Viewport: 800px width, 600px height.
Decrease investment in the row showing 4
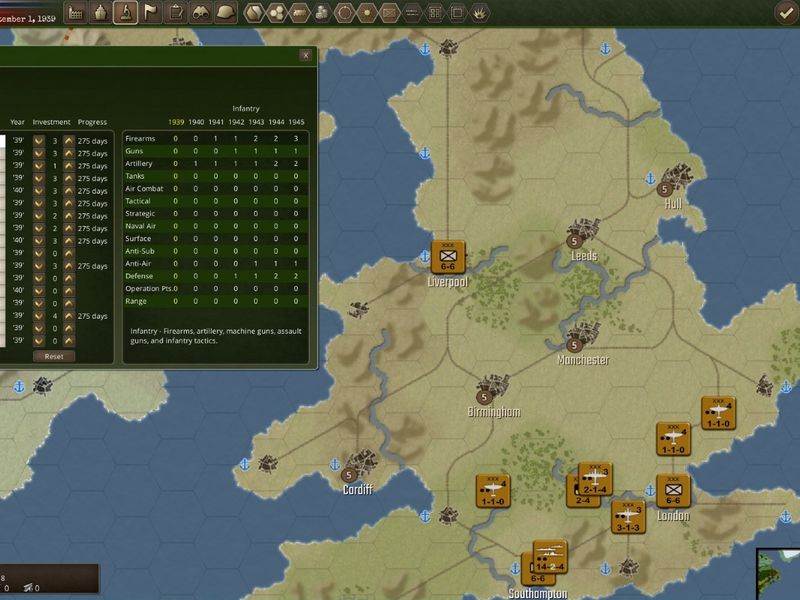click(x=39, y=316)
